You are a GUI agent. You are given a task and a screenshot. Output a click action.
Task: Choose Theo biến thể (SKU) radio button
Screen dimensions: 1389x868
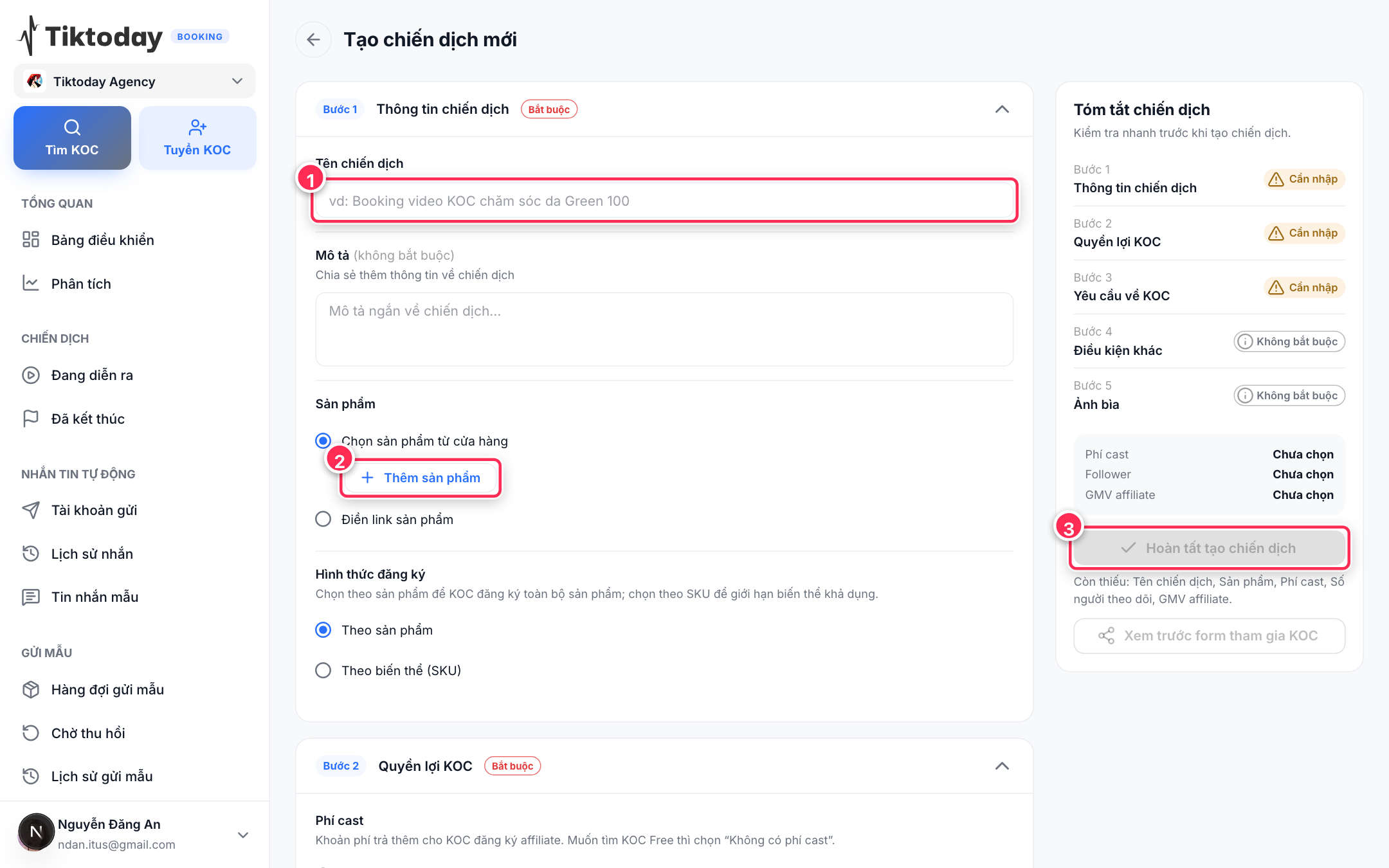323,671
